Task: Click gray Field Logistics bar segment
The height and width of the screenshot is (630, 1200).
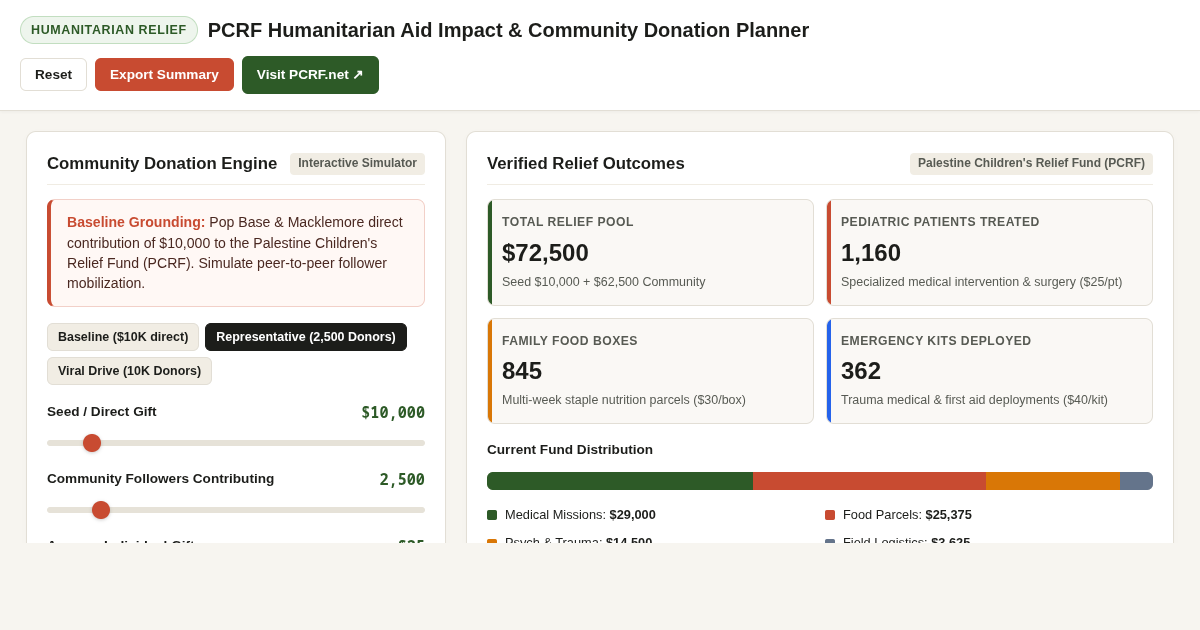Action: [1136, 481]
